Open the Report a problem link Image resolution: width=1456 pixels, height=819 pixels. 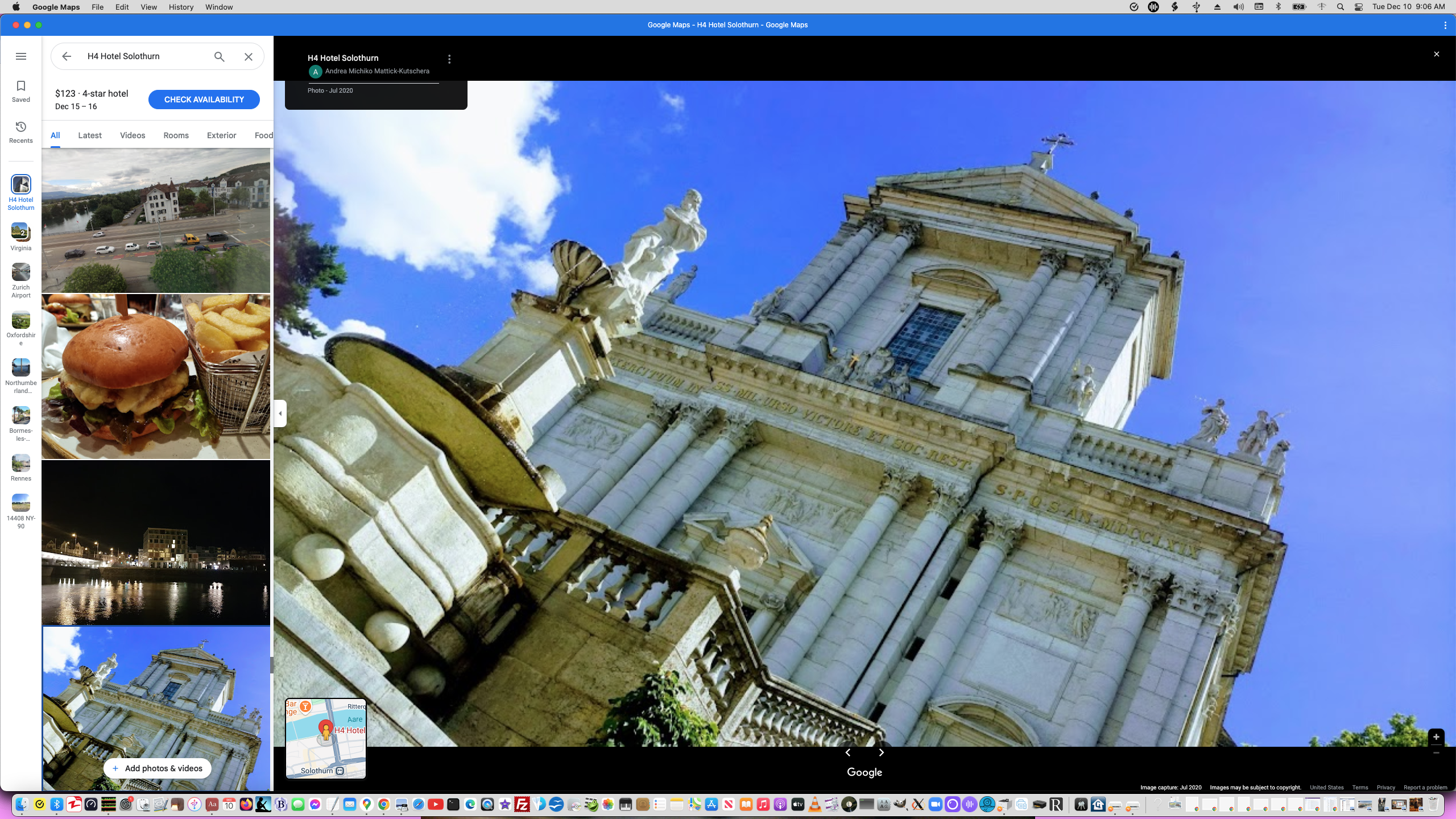pyautogui.click(x=1425, y=787)
